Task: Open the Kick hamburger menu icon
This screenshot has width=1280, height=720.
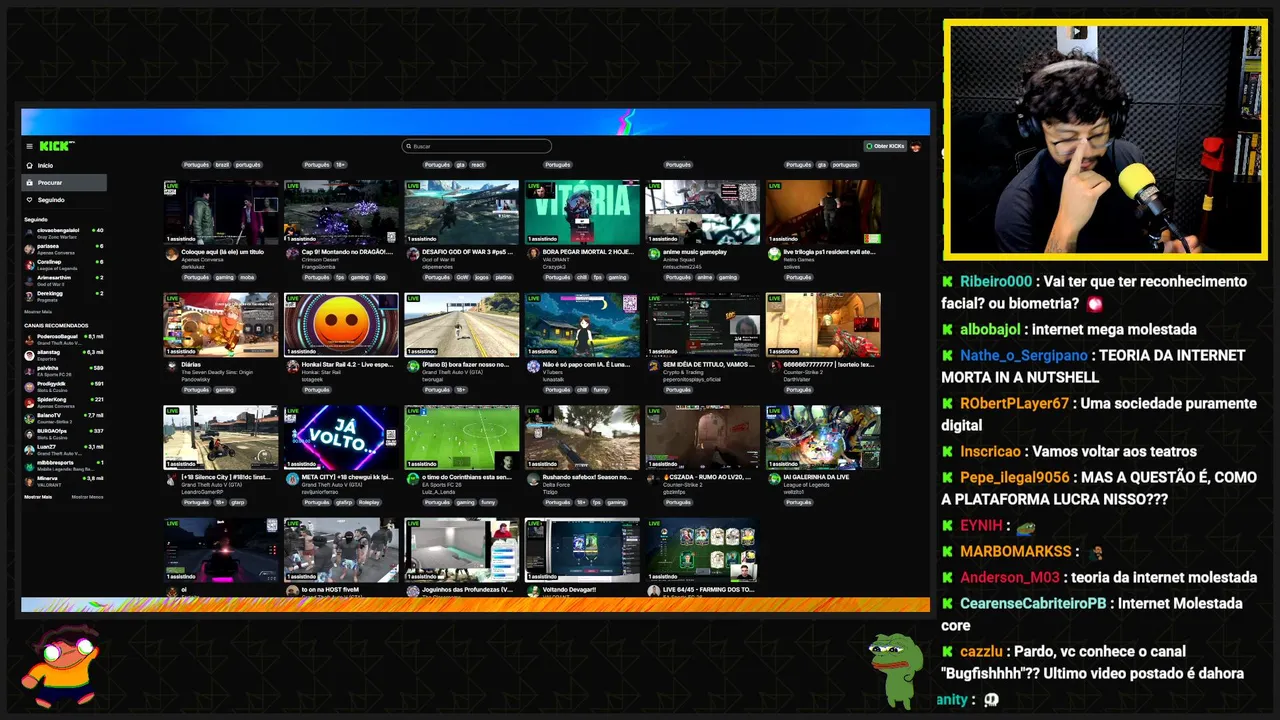Action: click(x=29, y=146)
